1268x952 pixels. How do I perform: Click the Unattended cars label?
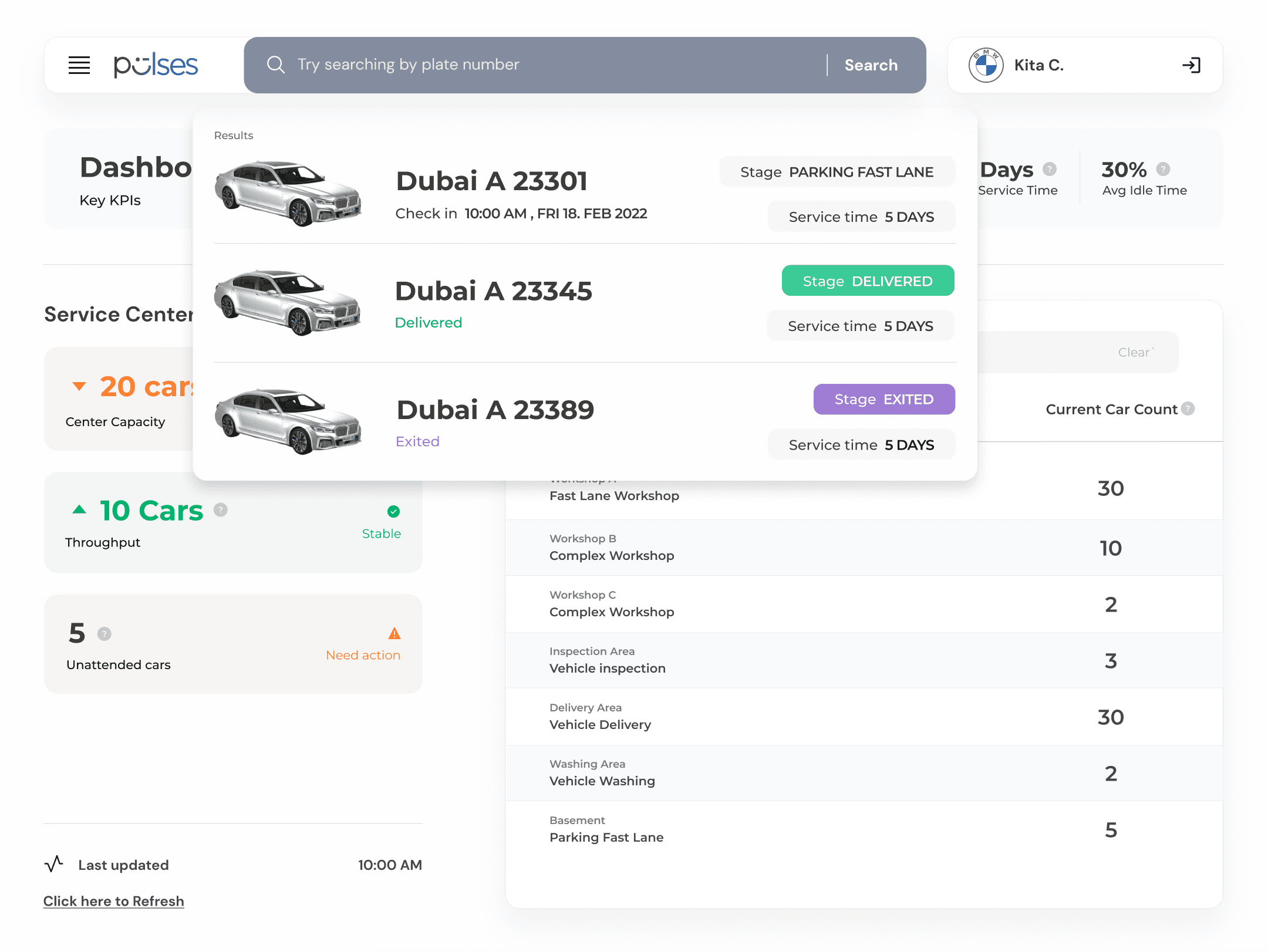point(119,664)
